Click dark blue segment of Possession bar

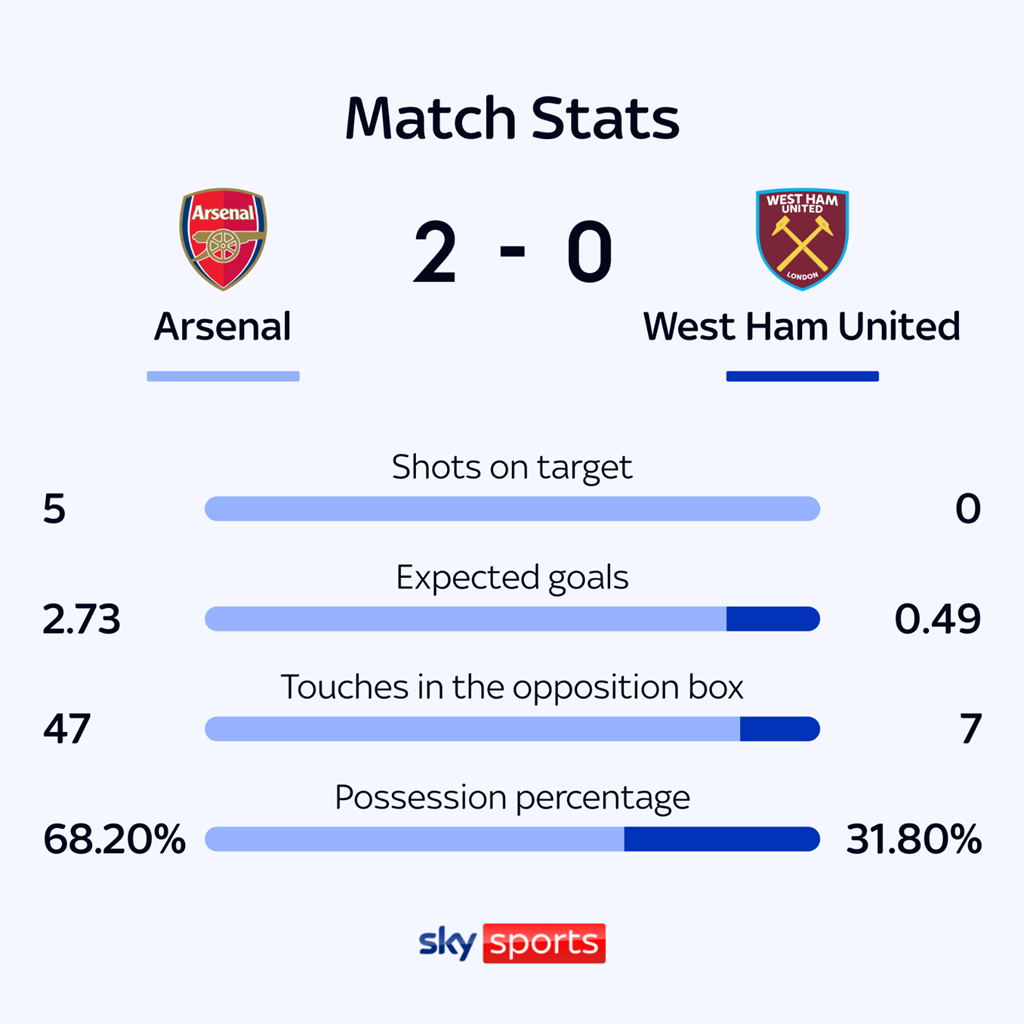tap(721, 839)
